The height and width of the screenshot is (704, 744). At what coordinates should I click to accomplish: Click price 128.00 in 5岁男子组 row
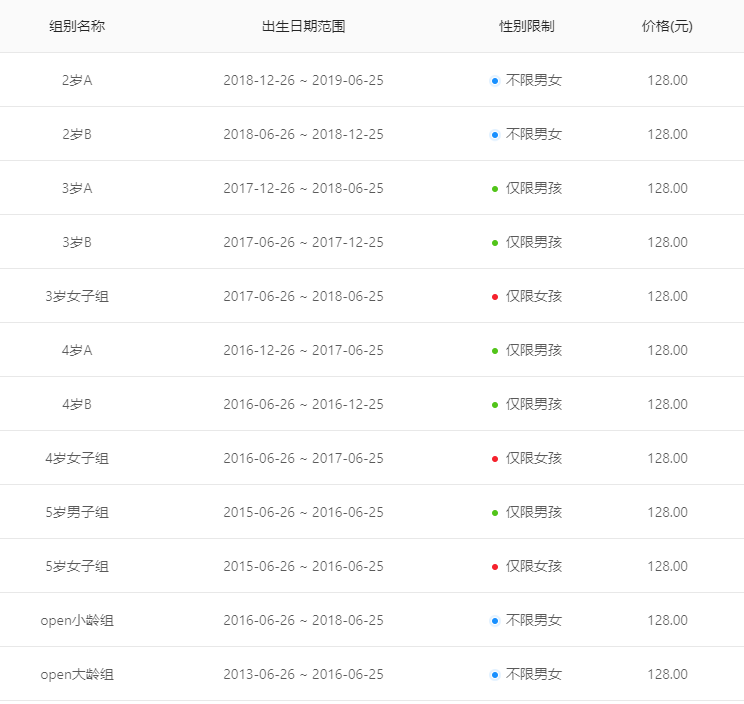click(x=668, y=513)
